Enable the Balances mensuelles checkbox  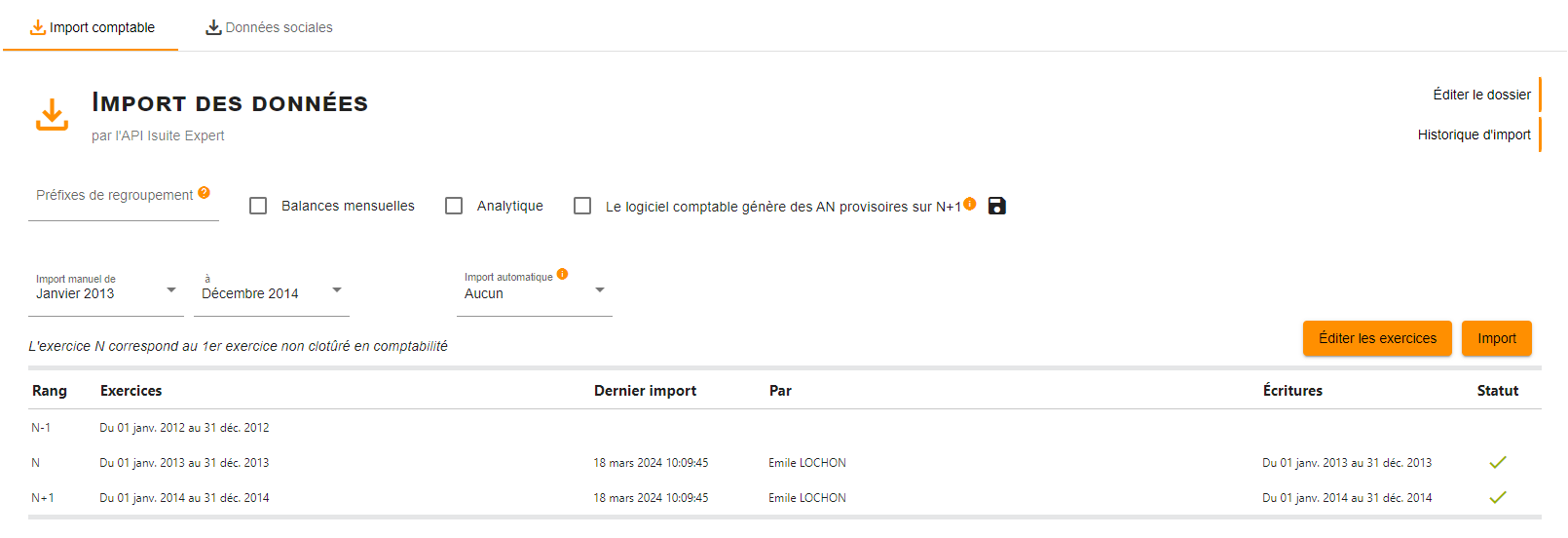pos(258,206)
